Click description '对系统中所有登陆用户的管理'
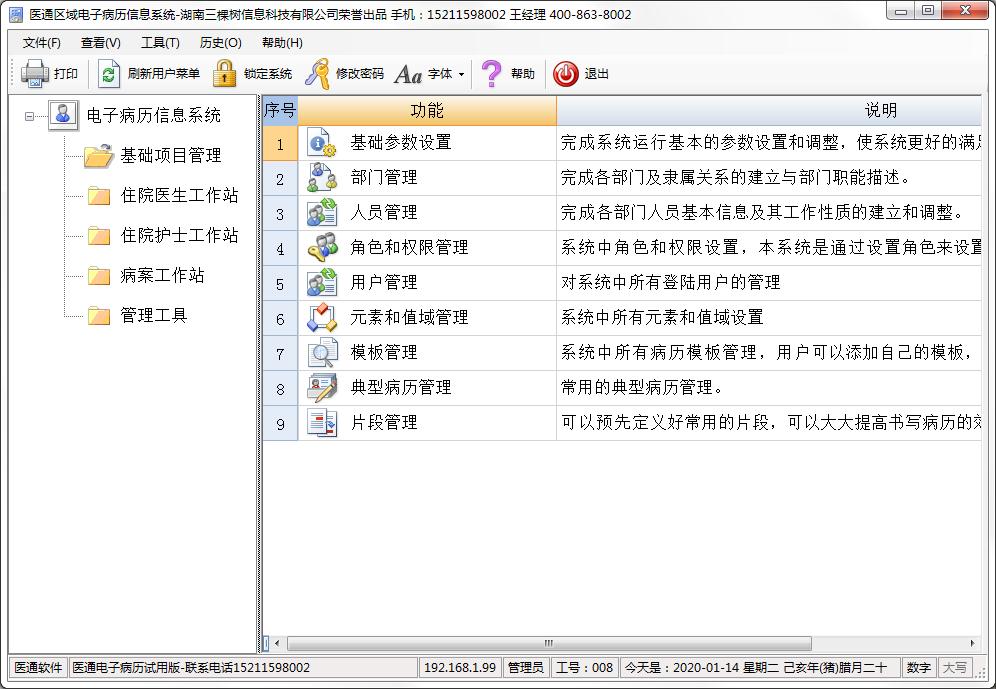 [670, 283]
